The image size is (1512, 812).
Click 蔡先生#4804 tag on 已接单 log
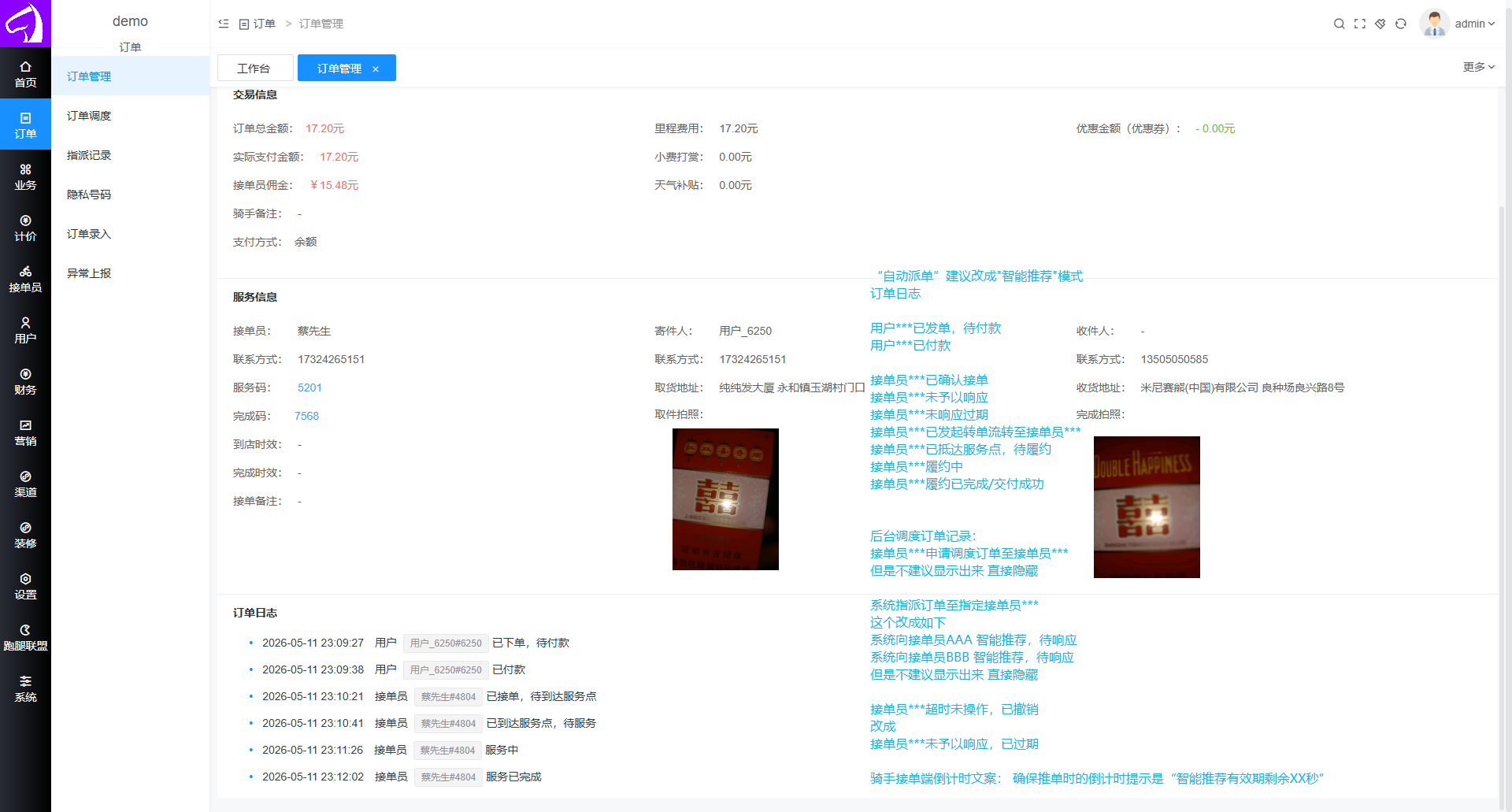[448, 696]
